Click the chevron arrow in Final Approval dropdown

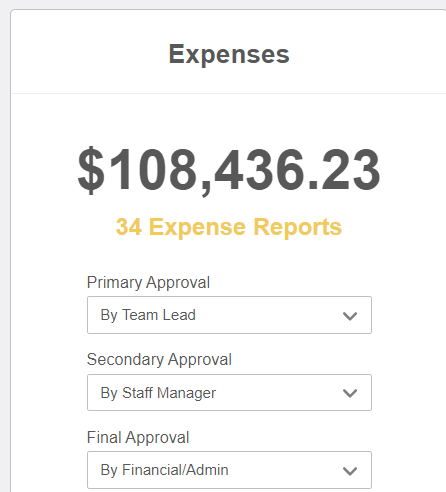coord(350,471)
